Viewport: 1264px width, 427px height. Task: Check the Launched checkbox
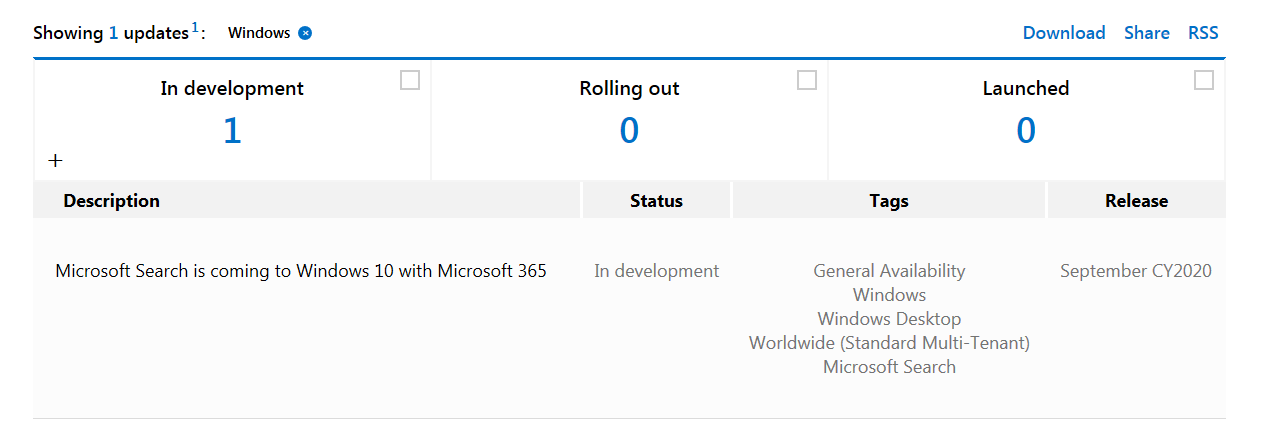coord(1204,81)
